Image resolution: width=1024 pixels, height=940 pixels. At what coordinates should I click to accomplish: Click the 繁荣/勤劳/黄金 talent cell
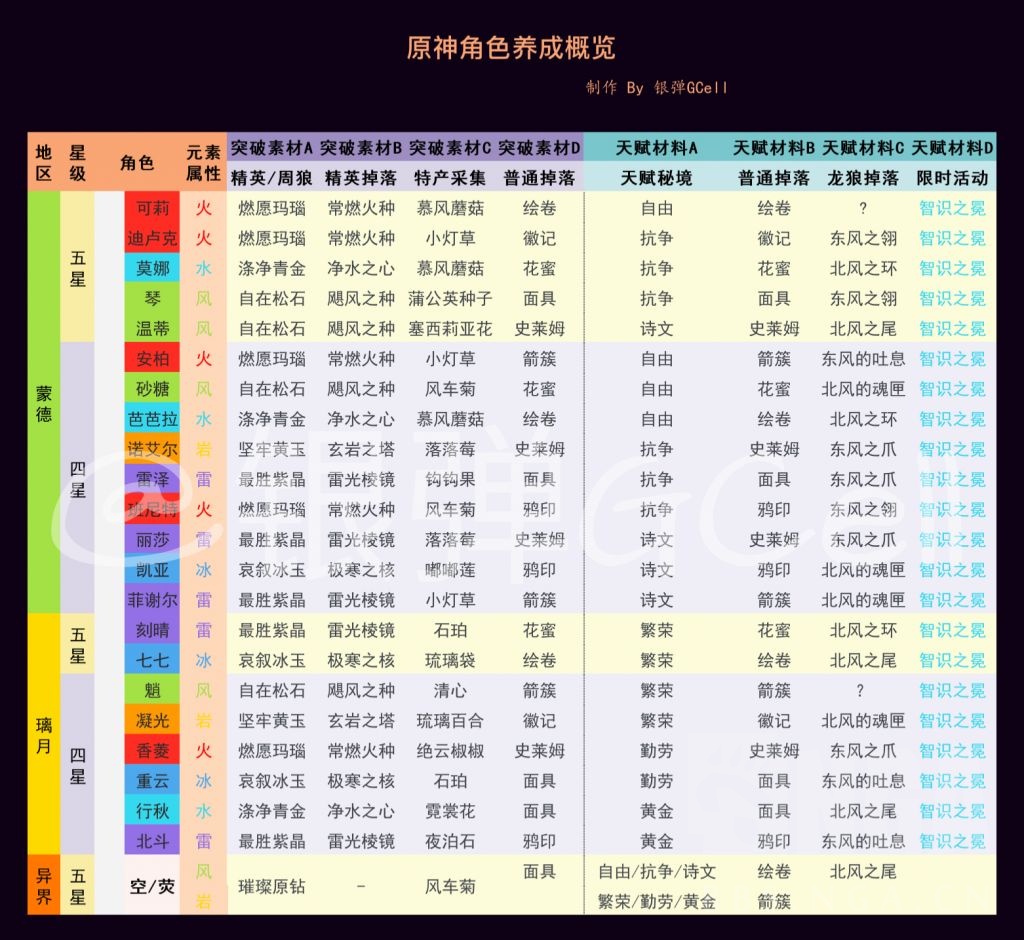click(657, 901)
